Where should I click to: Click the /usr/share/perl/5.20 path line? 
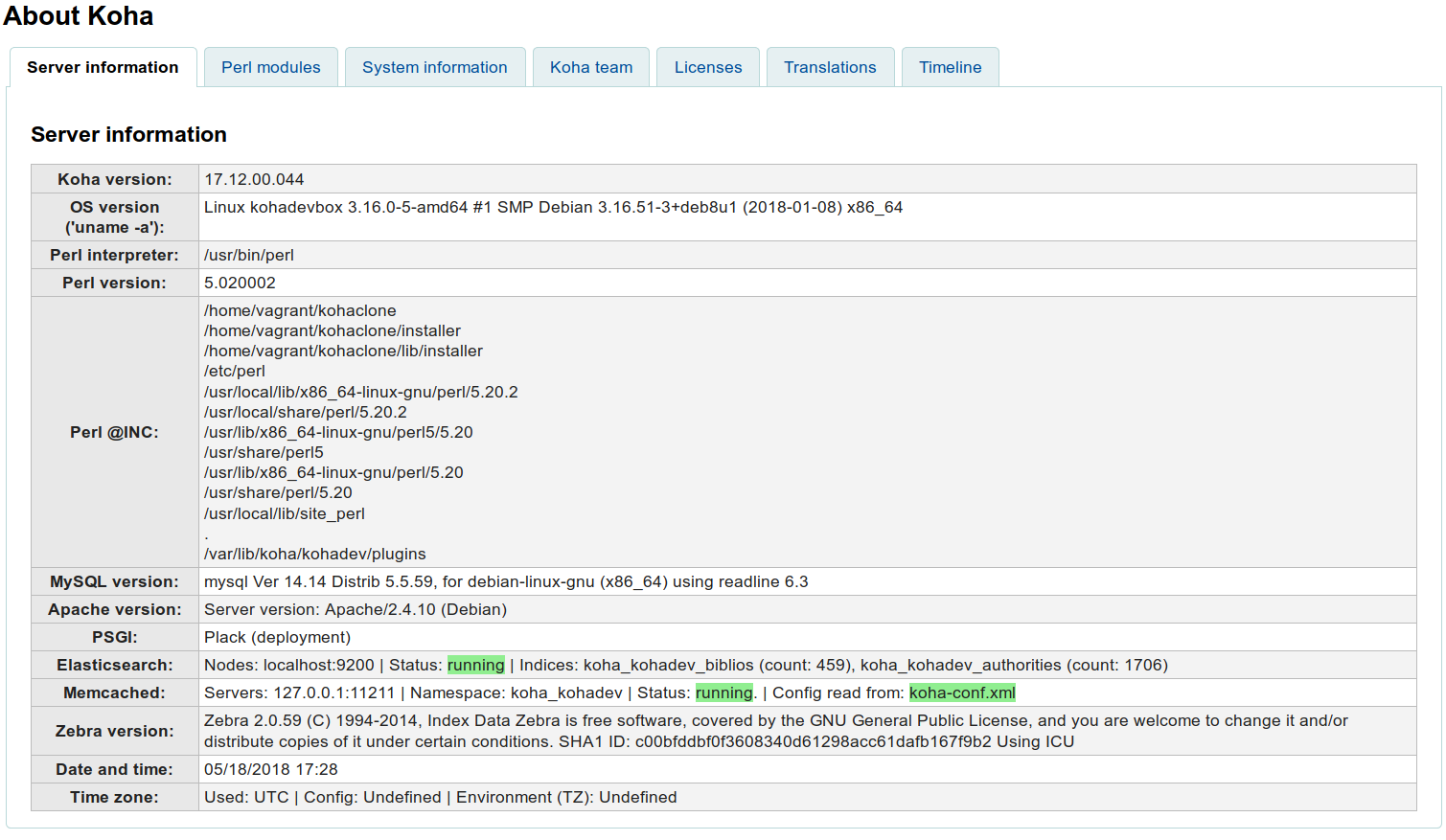(x=278, y=492)
